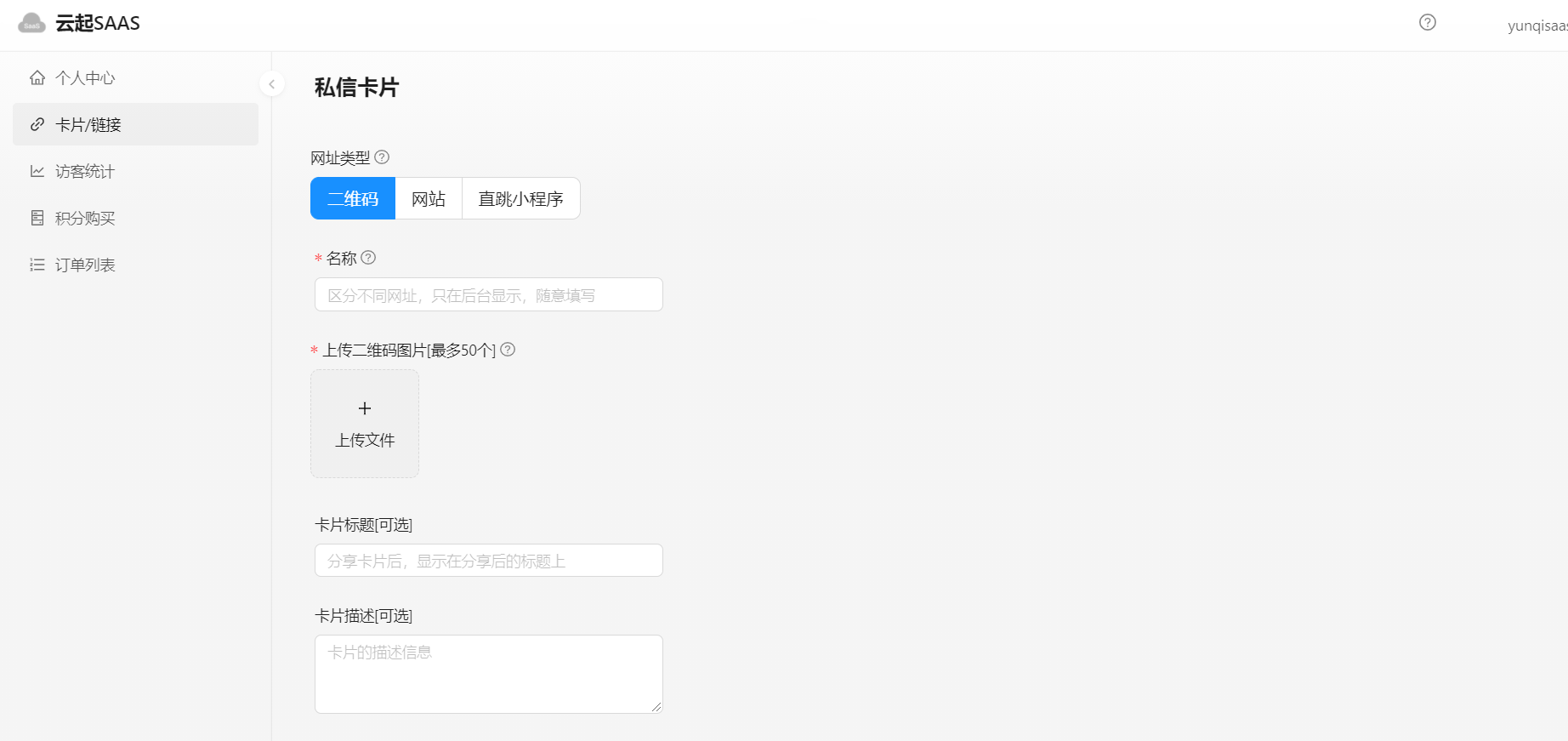1568x741 pixels.
Task: Show help tooltip for 上传二维码图片
Action: [508, 350]
